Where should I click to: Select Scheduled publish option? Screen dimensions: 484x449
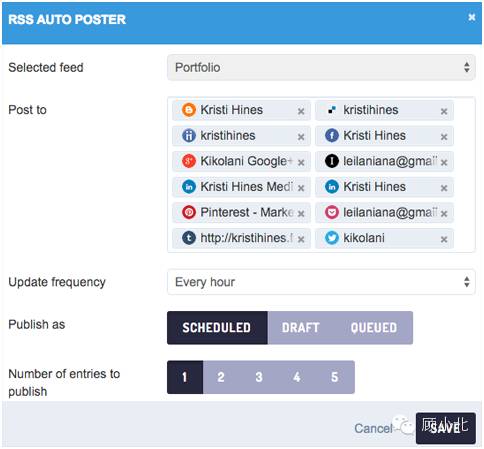[217, 328]
